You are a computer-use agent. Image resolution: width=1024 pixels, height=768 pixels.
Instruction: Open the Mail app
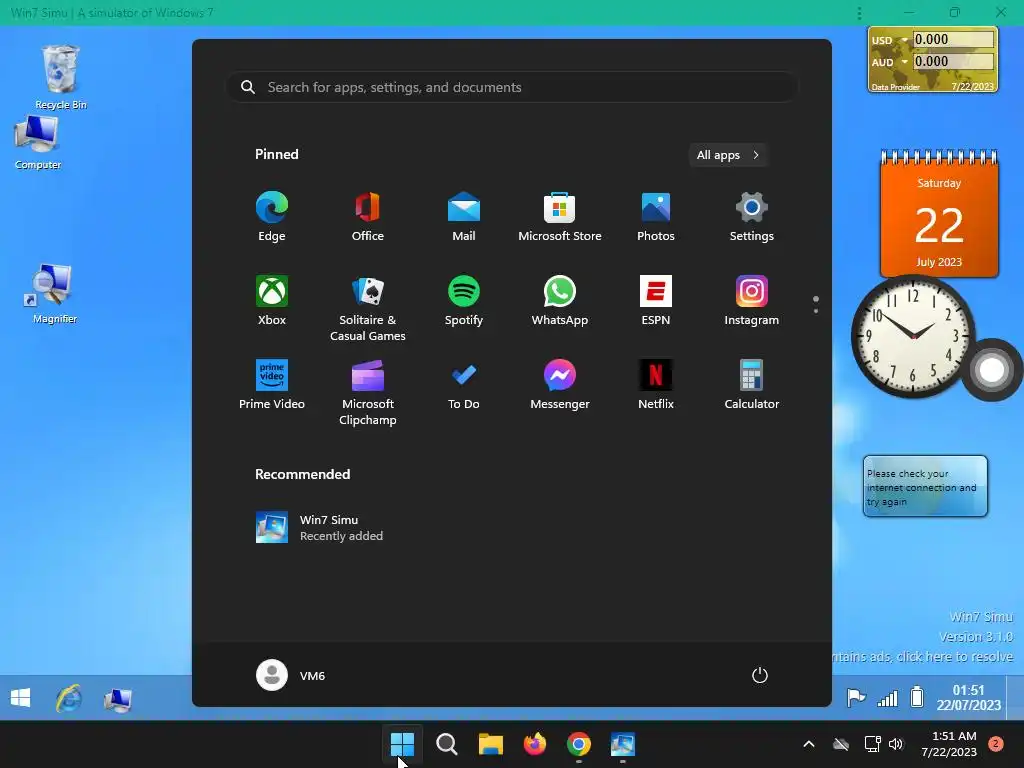tap(464, 217)
